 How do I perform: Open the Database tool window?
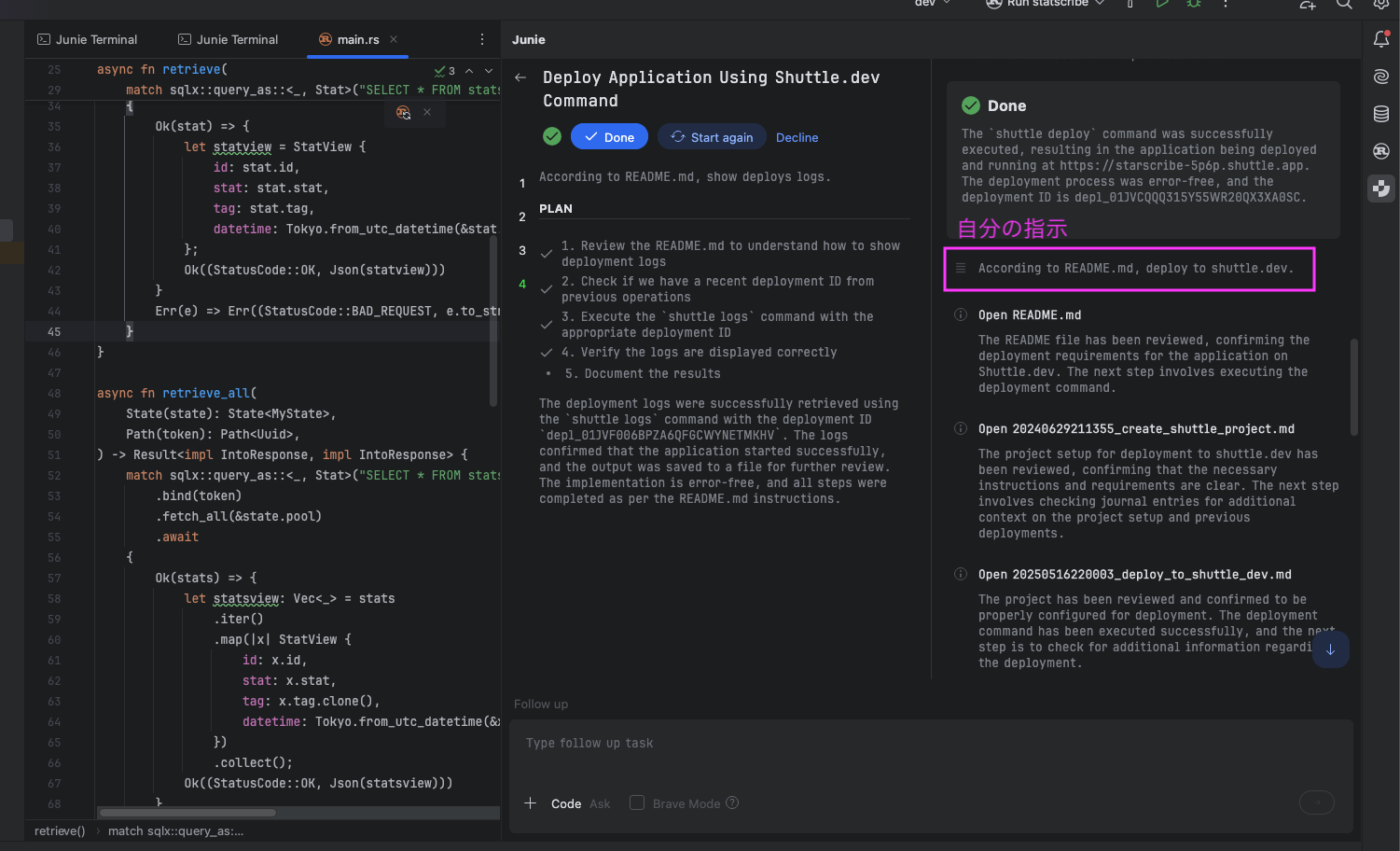1381,114
